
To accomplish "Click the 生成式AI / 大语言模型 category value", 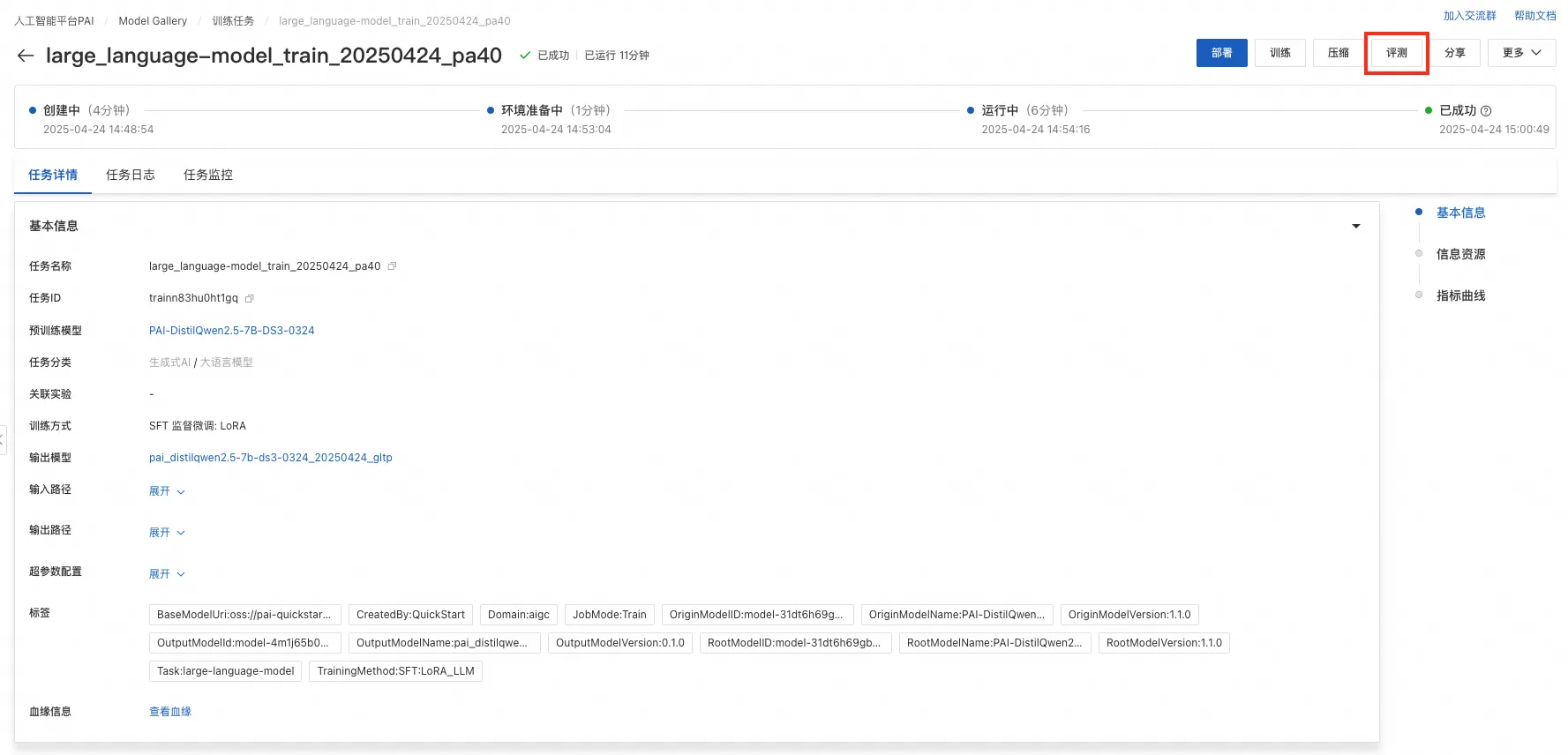I will (201, 363).
